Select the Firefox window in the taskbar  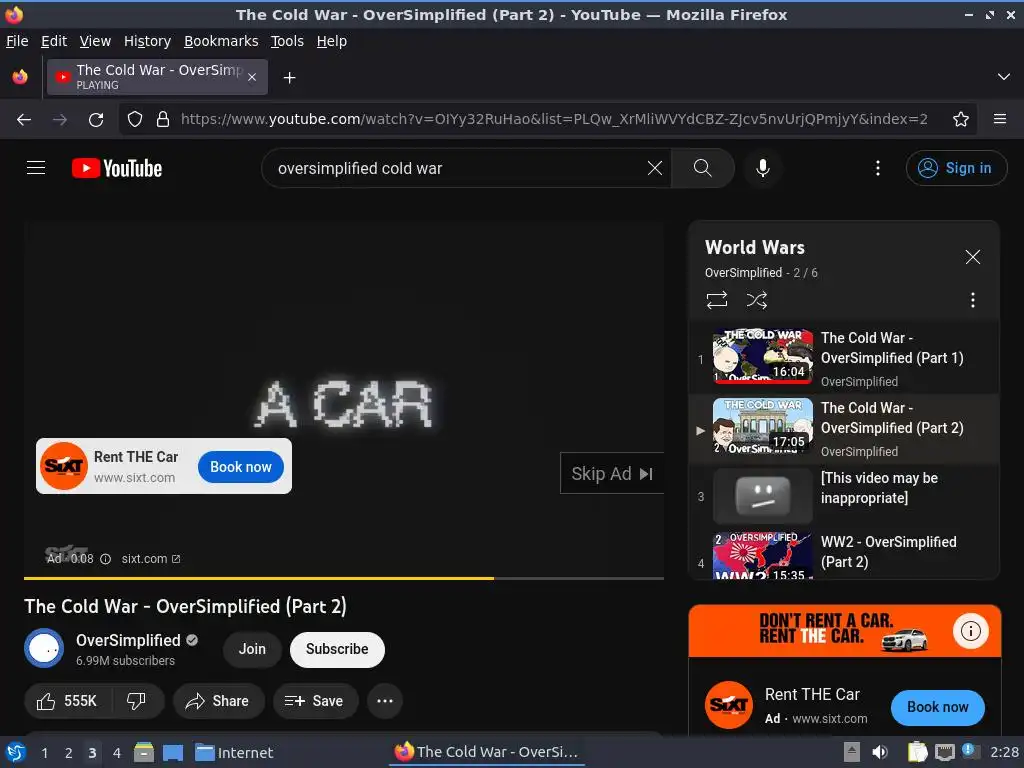[x=487, y=752]
